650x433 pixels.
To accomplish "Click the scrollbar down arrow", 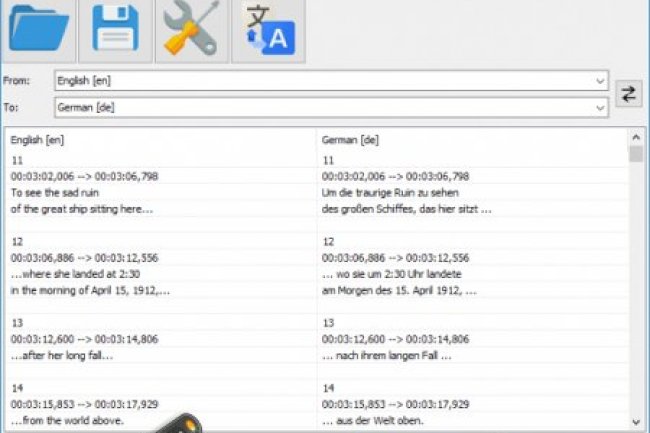I will coord(636,422).
